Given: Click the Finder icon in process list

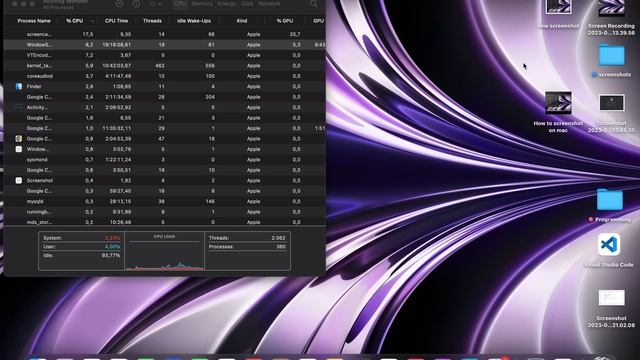Looking at the screenshot, I should (19, 87).
